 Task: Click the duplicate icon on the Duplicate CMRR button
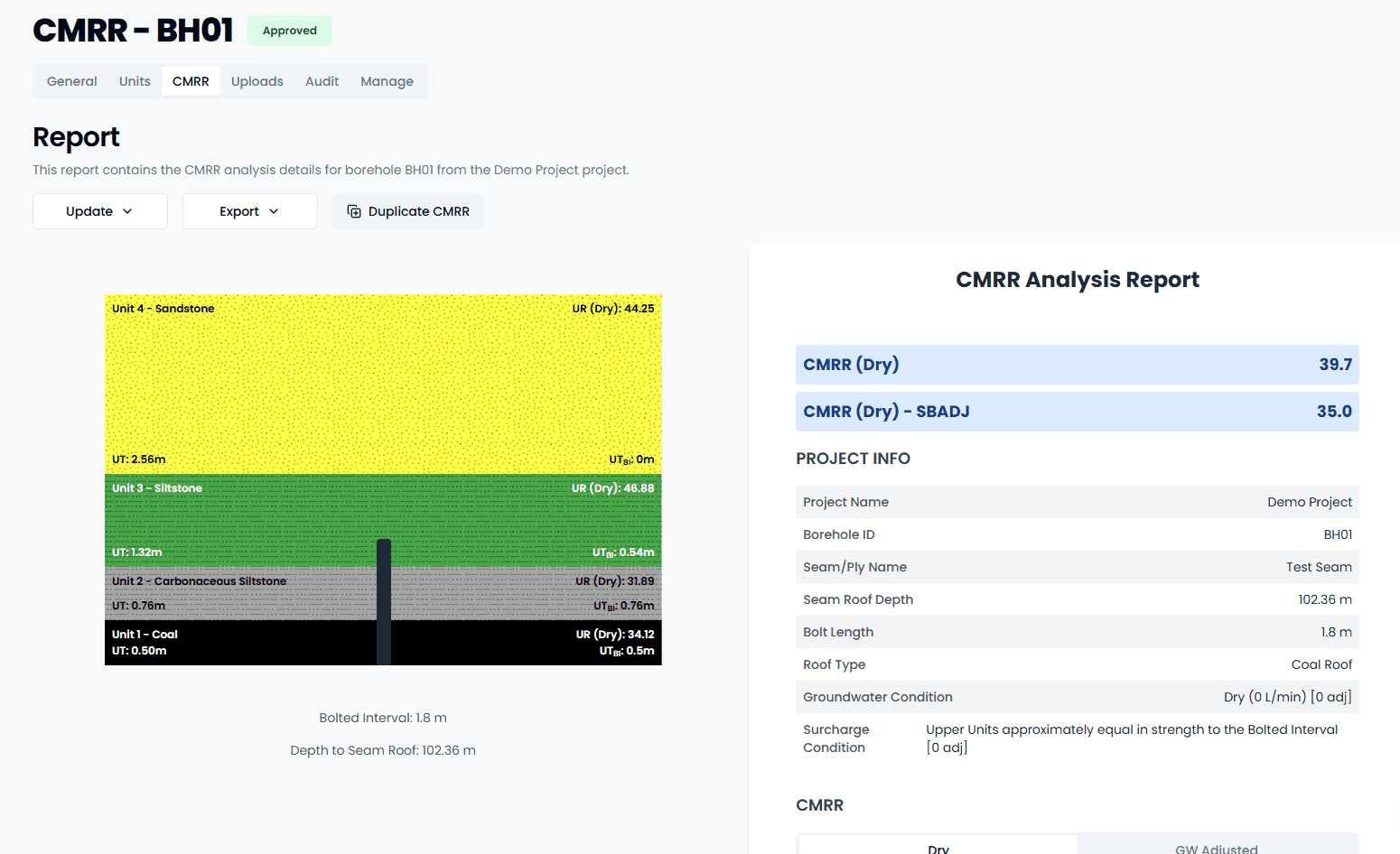click(x=353, y=210)
